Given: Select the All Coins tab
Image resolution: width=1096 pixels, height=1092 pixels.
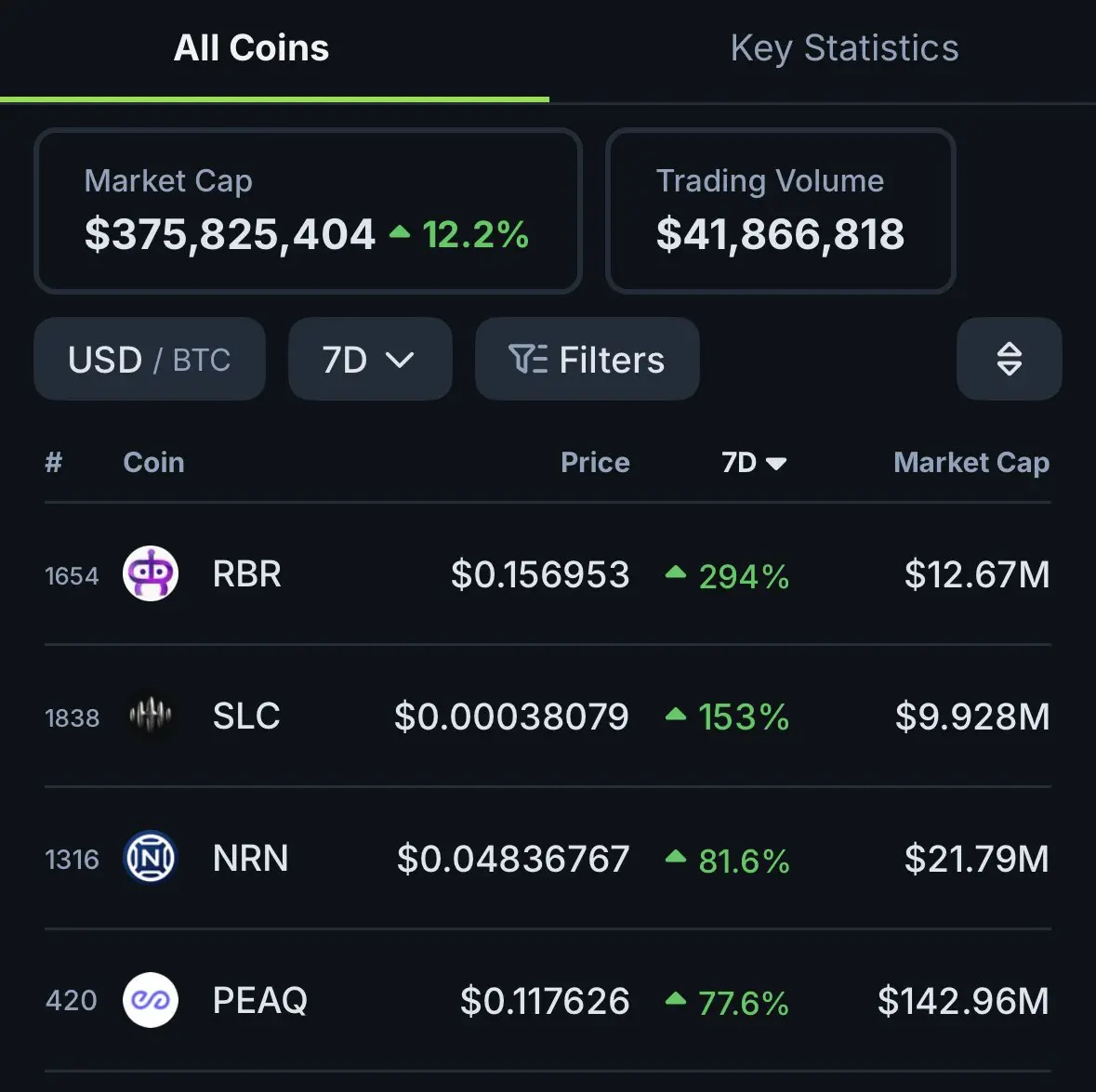Looking at the screenshot, I should pos(251,48).
